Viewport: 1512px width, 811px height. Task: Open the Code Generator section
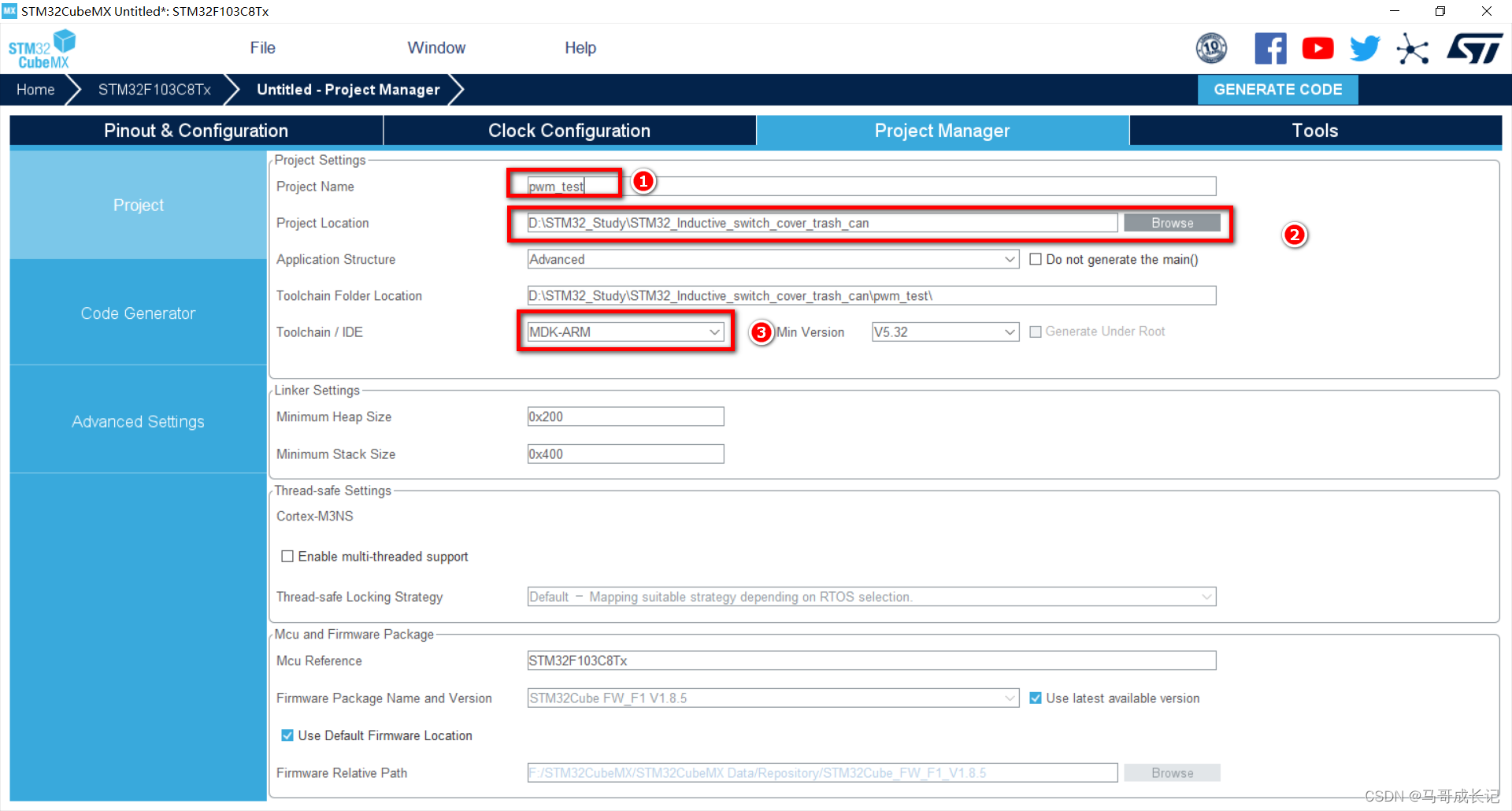(x=138, y=313)
